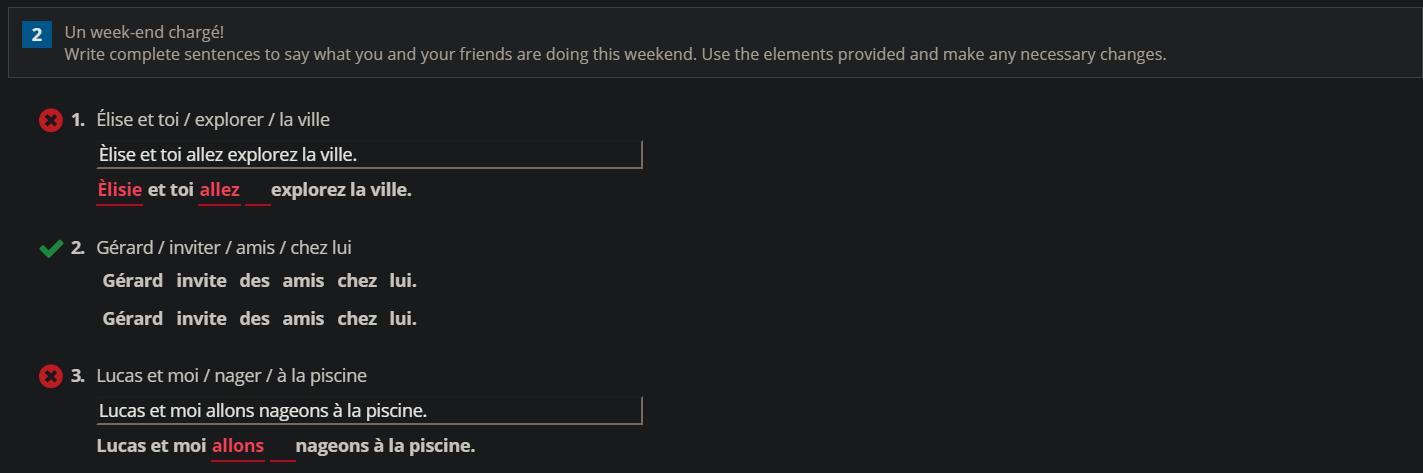
Task: Click the red highlighted word 'allons'
Action: (238, 446)
